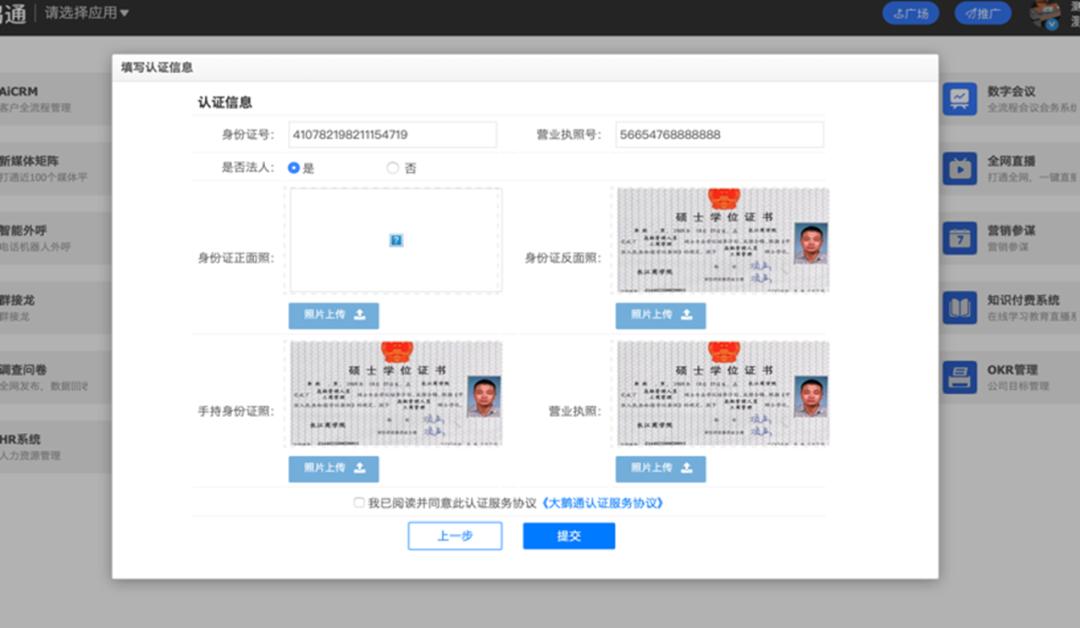
Task: Select the 否 radio button for 是否法人
Action: [393, 168]
